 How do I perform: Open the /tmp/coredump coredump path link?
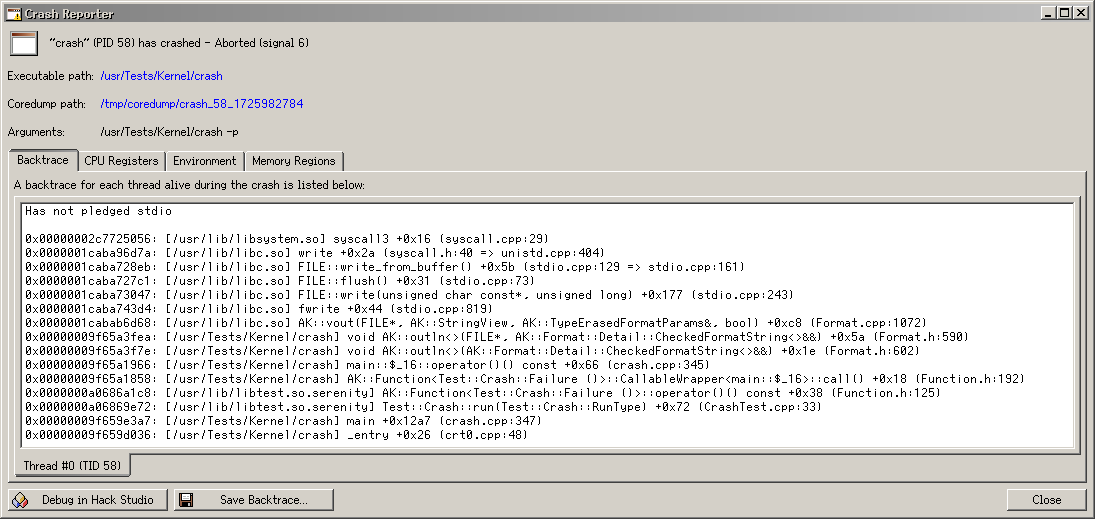click(201, 104)
